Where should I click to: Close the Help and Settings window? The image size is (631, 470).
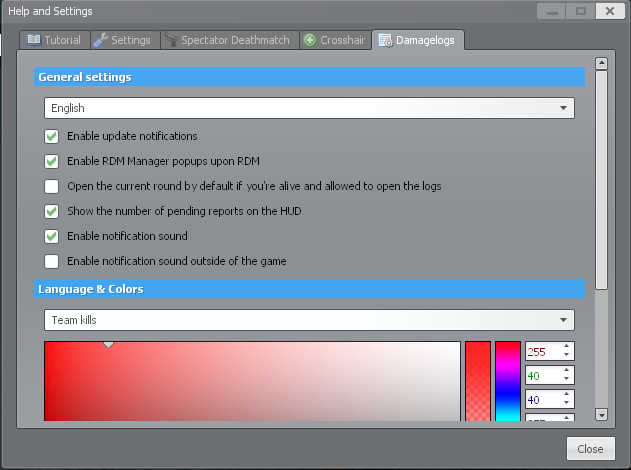[x=610, y=11]
